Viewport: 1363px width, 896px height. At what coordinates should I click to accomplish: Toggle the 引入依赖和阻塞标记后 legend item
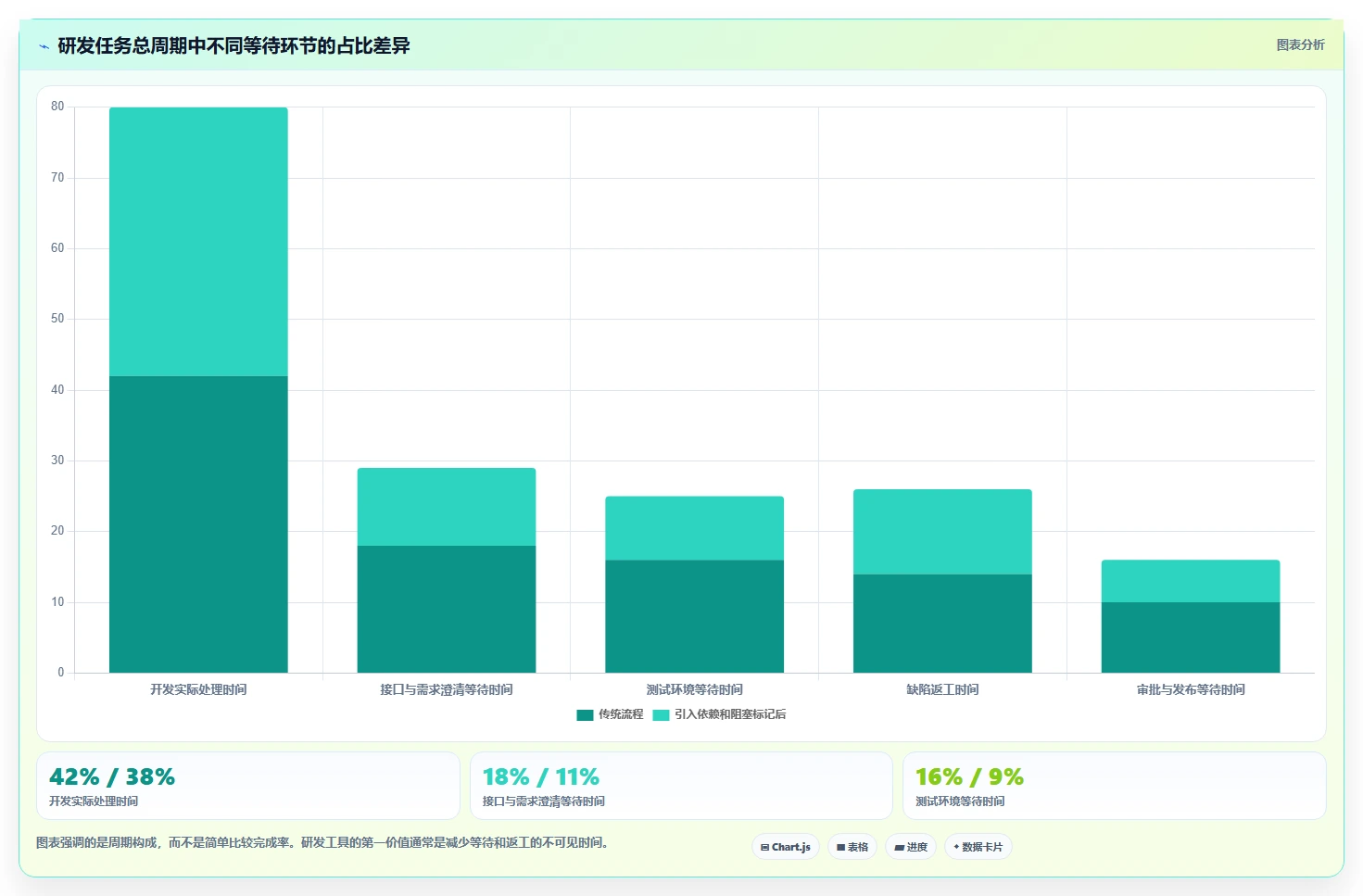point(720,714)
